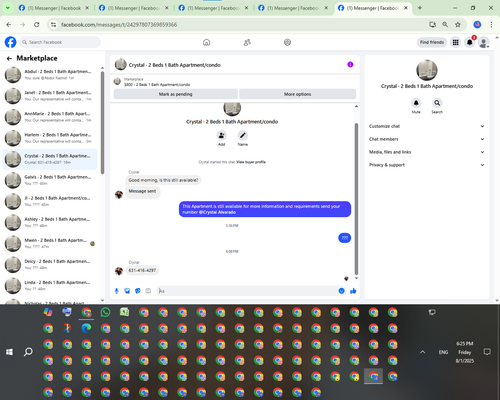Open the emoji picker in message box
This screenshot has height=400, width=500.
click(341, 291)
